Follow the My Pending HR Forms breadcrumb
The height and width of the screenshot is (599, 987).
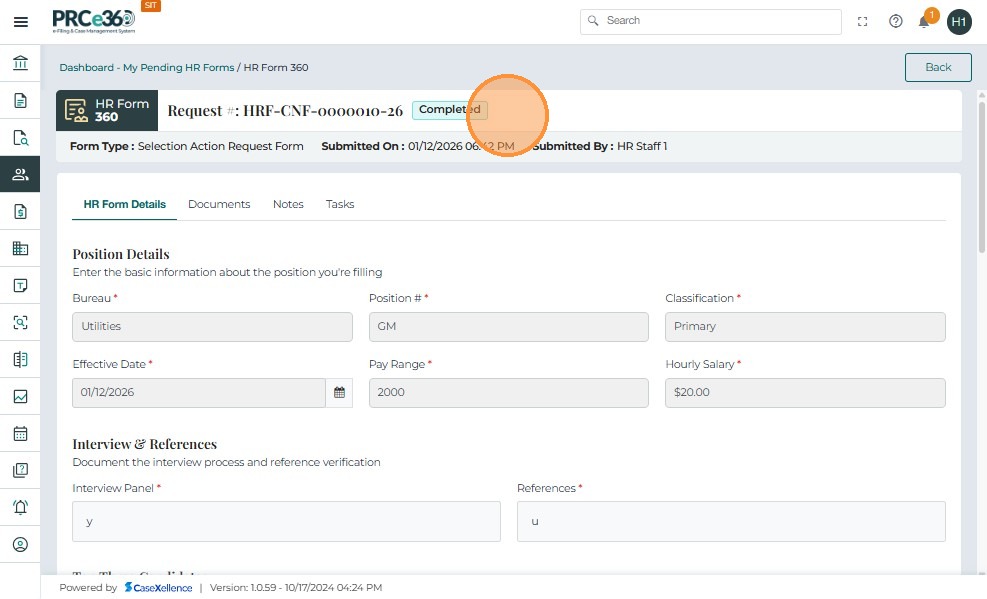tap(178, 68)
